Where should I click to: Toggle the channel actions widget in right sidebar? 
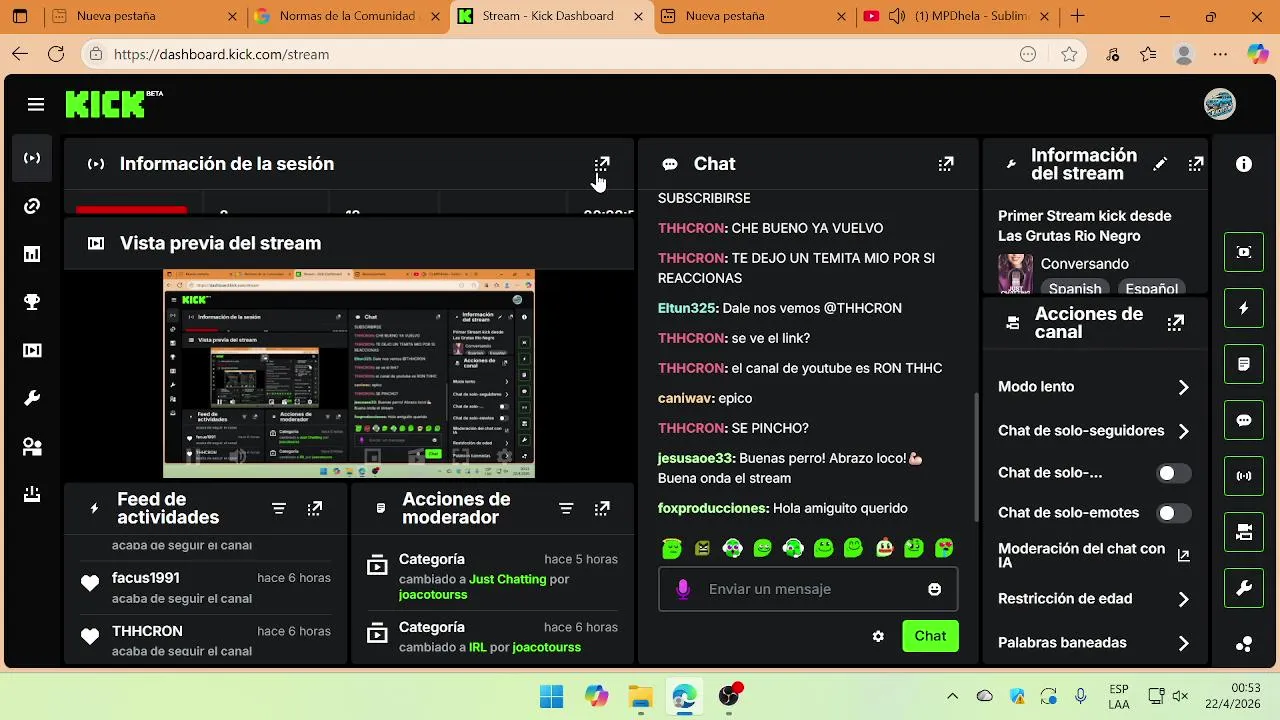tap(1244, 532)
